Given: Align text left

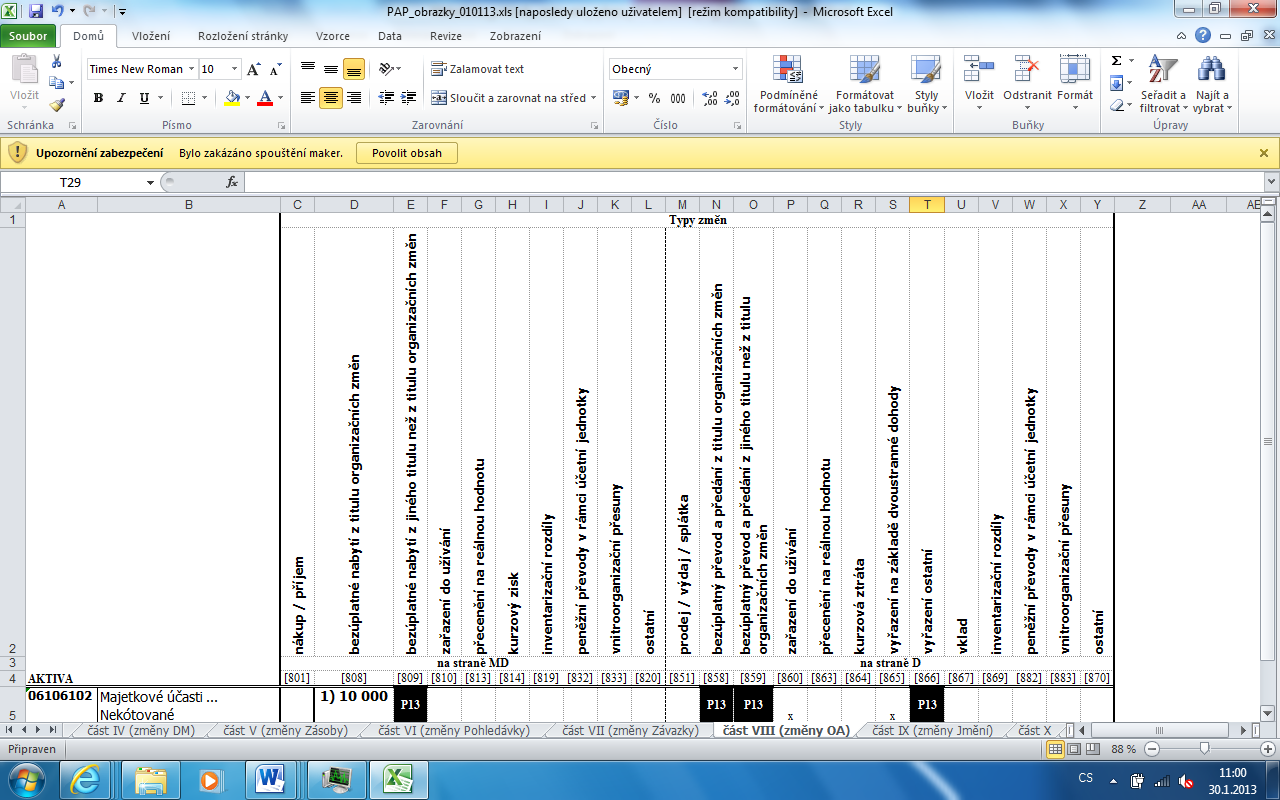Looking at the screenshot, I should click(307, 98).
